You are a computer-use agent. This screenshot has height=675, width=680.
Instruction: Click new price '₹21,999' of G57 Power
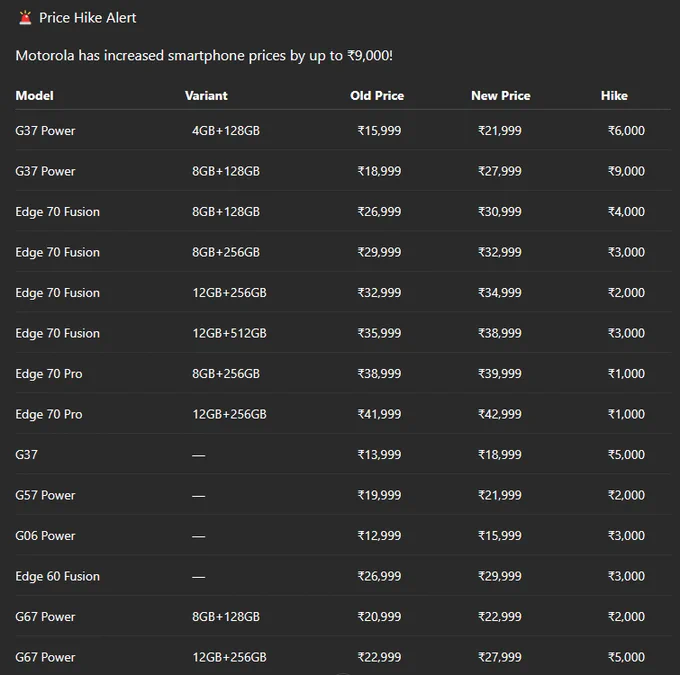pyautogui.click(x=500, y=495)
